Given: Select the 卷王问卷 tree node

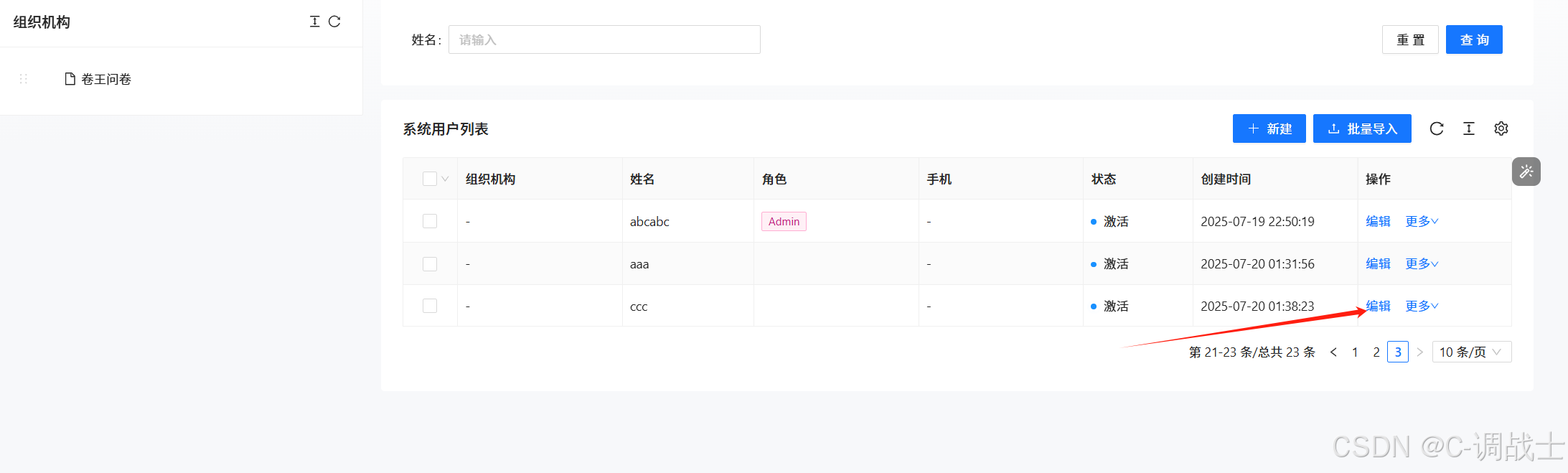Looking at the screenshot, I should [106, 79].
